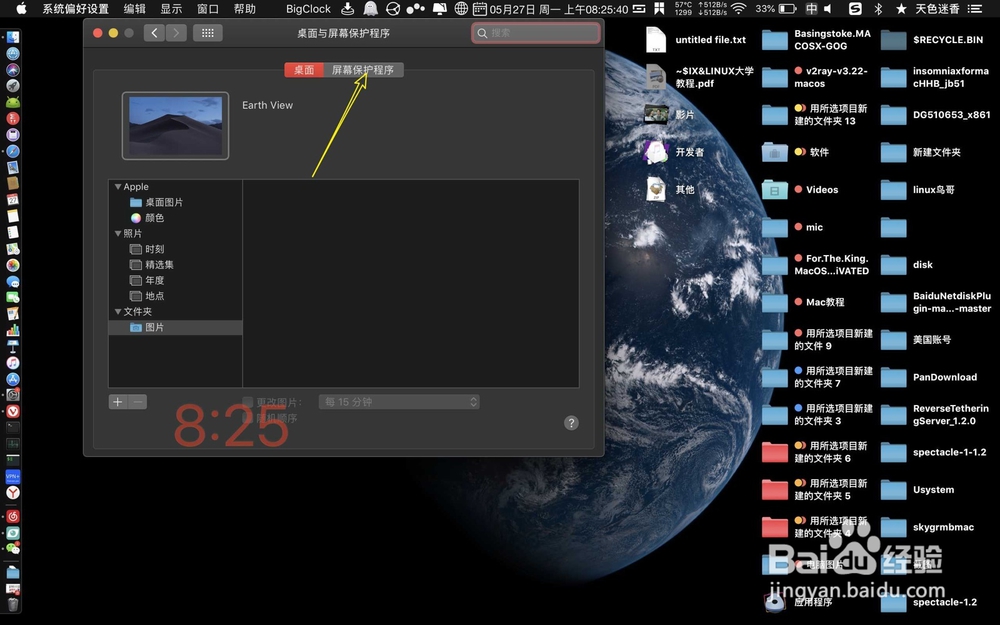Switch to the 屏幕保护程序 tab
Image resolution: width=1000 pixels, height=625 pixels.
[363, 70]
